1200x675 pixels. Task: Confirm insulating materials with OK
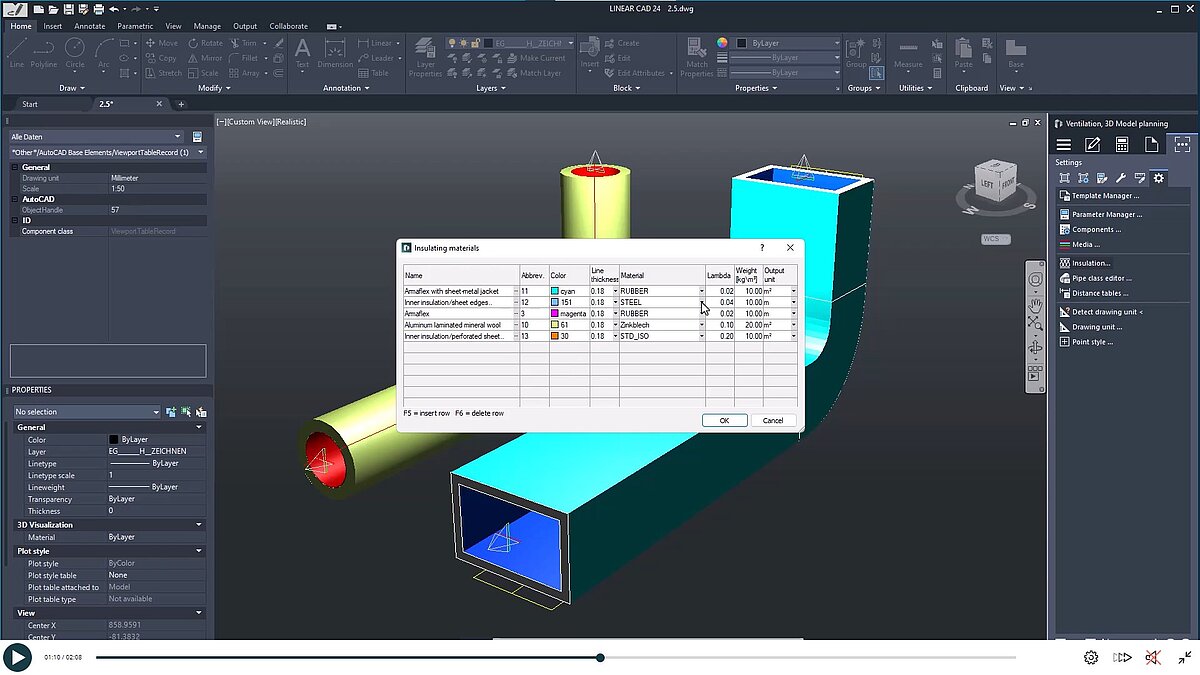(x=724, y=420)
